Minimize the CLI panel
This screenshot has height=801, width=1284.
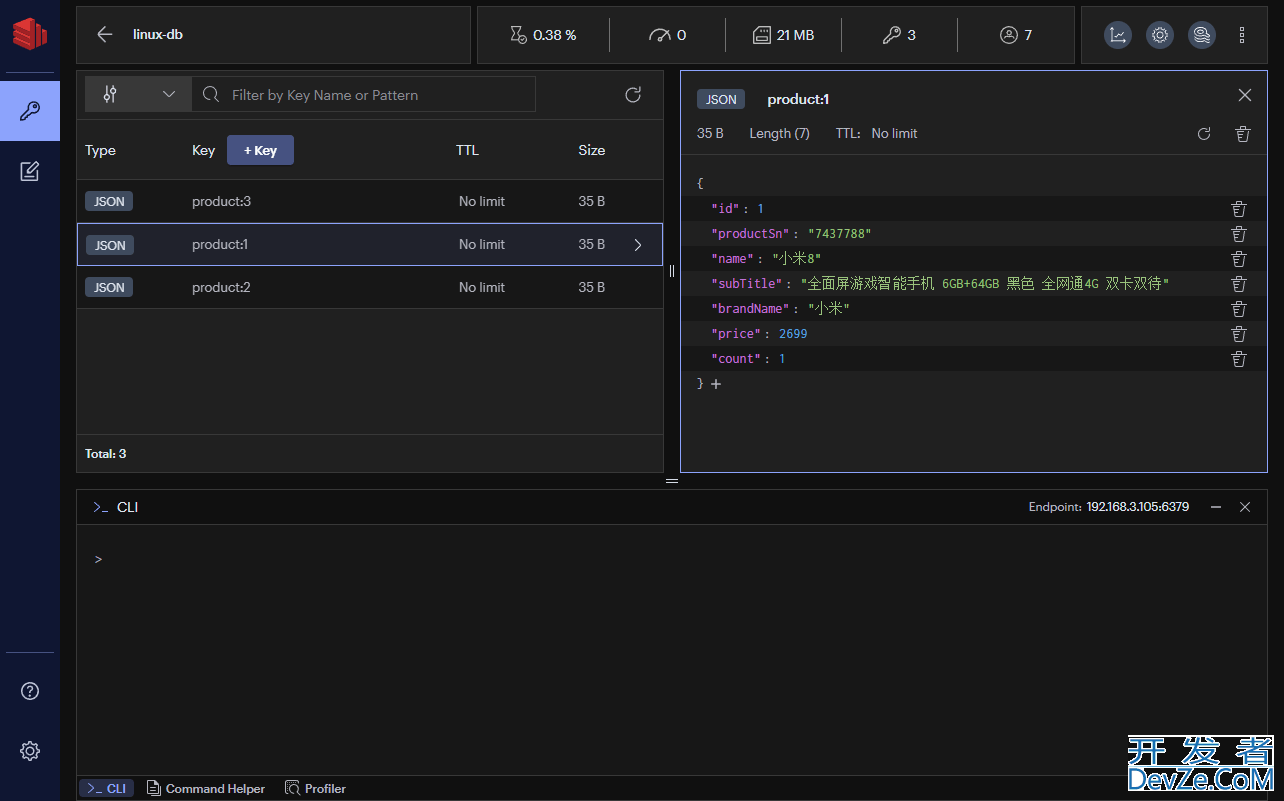[1216, 507]
